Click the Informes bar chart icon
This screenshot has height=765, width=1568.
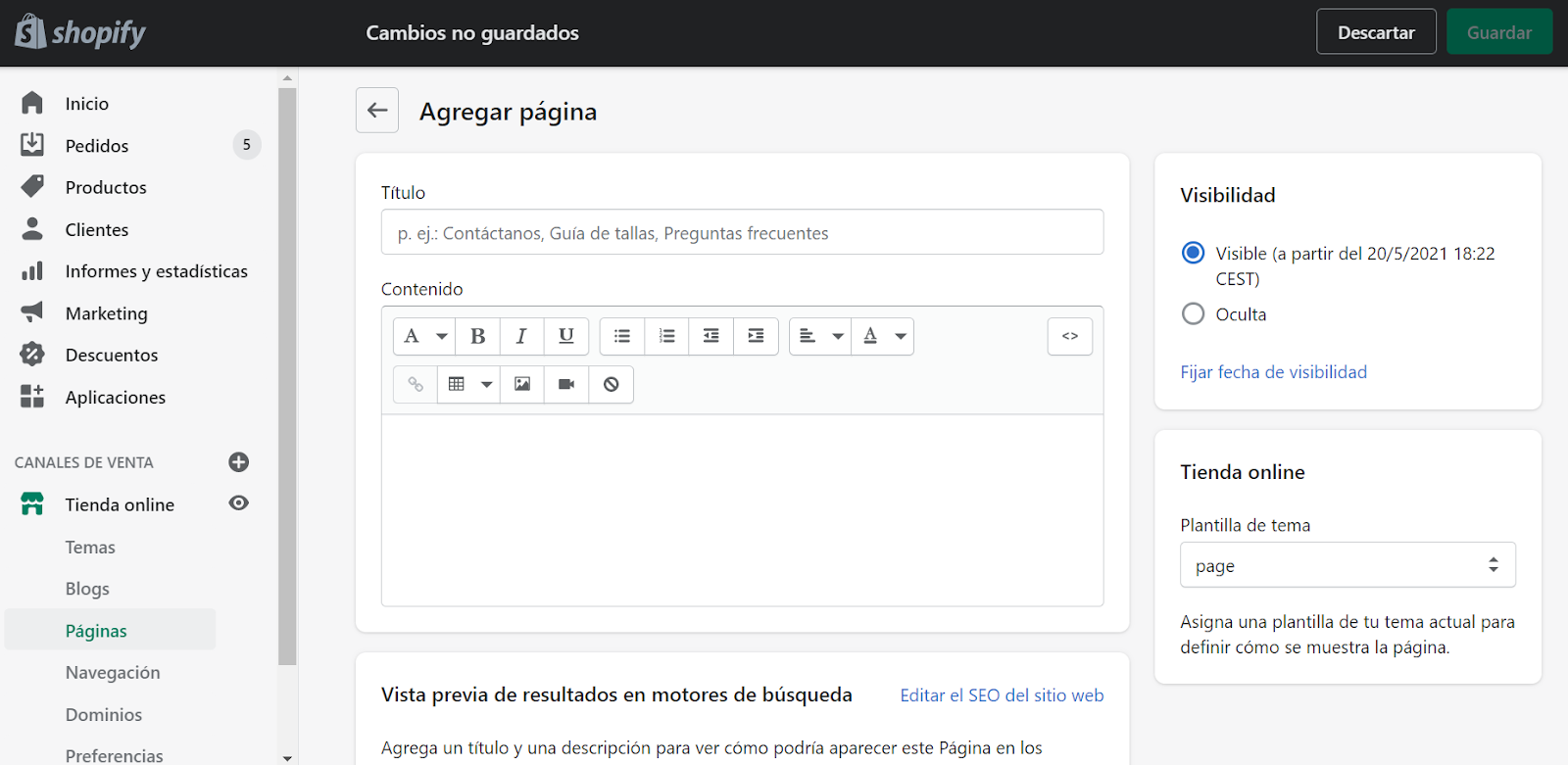[32, 270]
